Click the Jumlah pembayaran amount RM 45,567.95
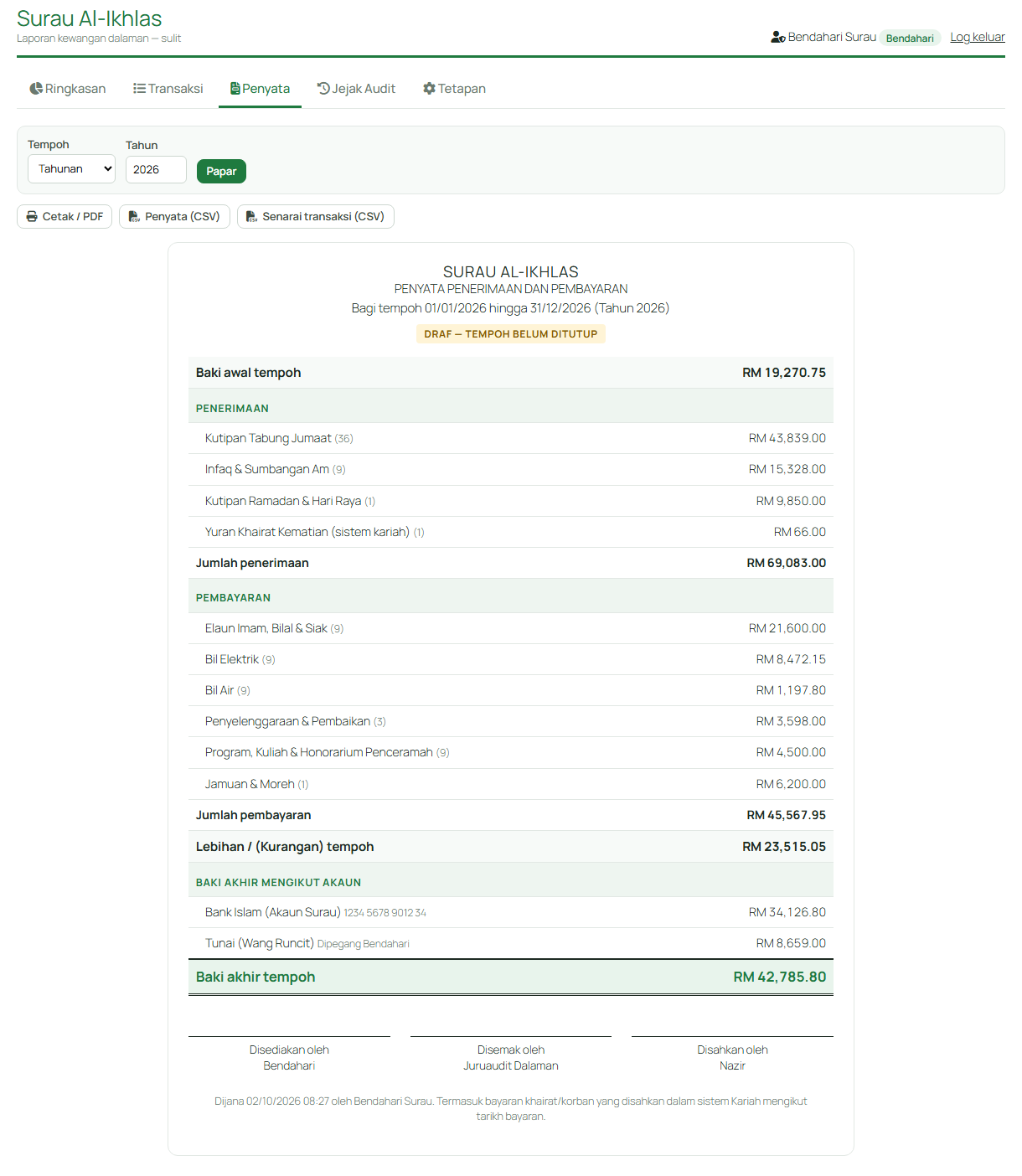The image size is (1022, 1176). [x=786, y=815]
